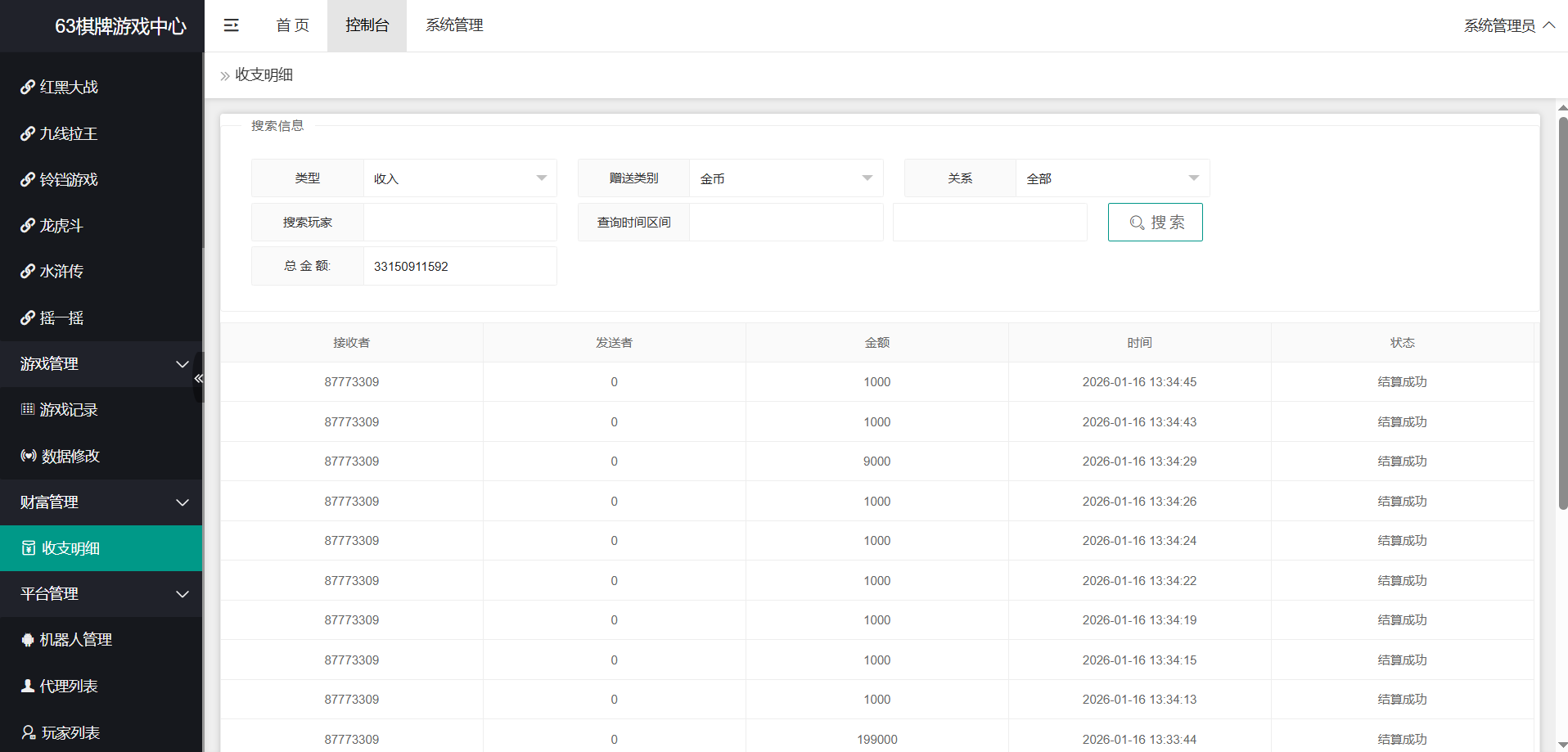Open 代理列表 person icon item

28,687
